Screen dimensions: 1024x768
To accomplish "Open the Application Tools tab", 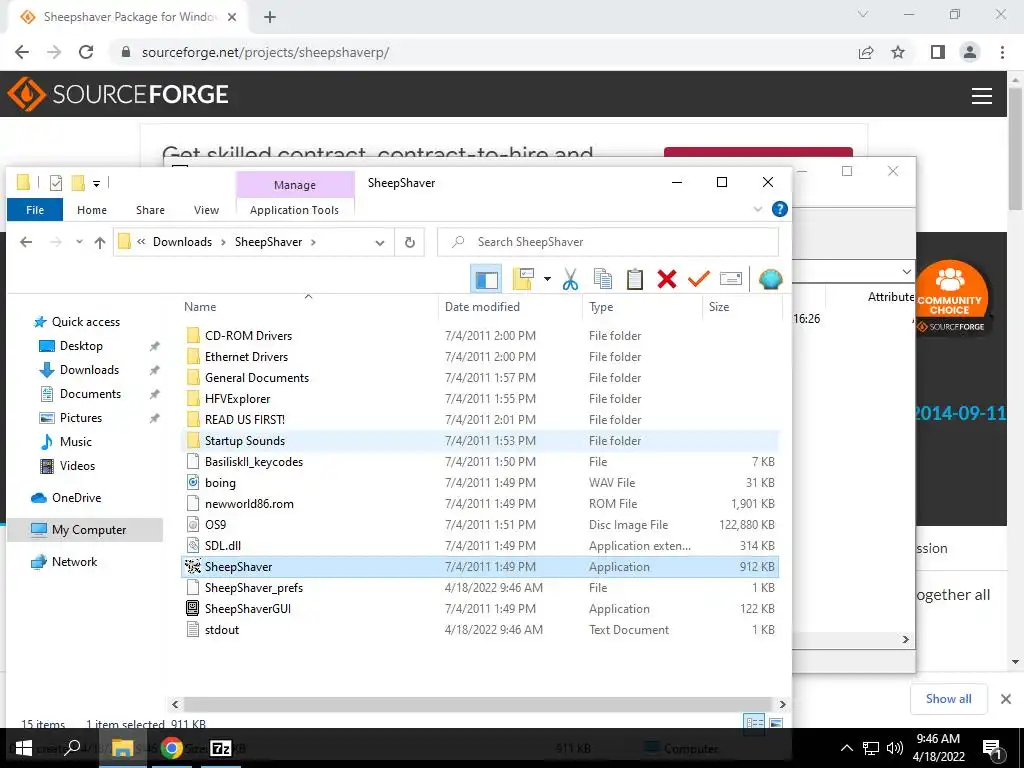I will [294, 210].
